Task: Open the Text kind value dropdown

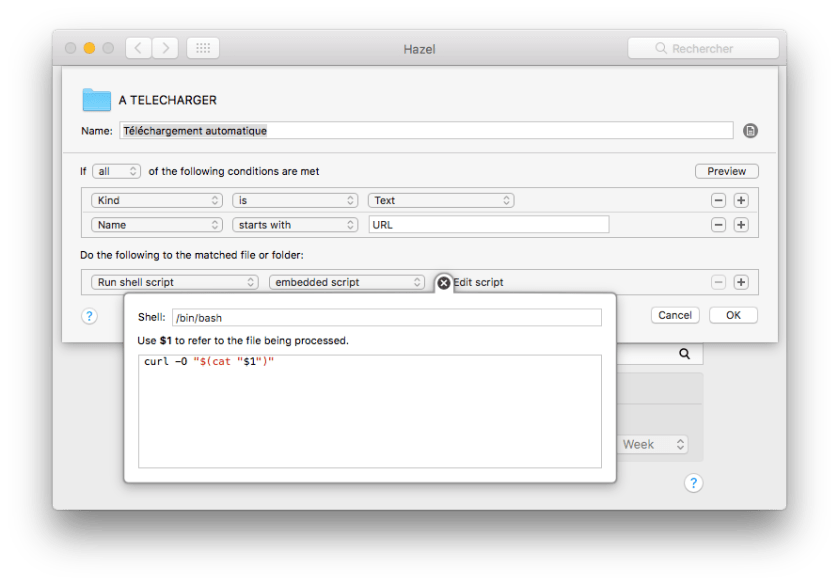Action: tap(441, 200)
